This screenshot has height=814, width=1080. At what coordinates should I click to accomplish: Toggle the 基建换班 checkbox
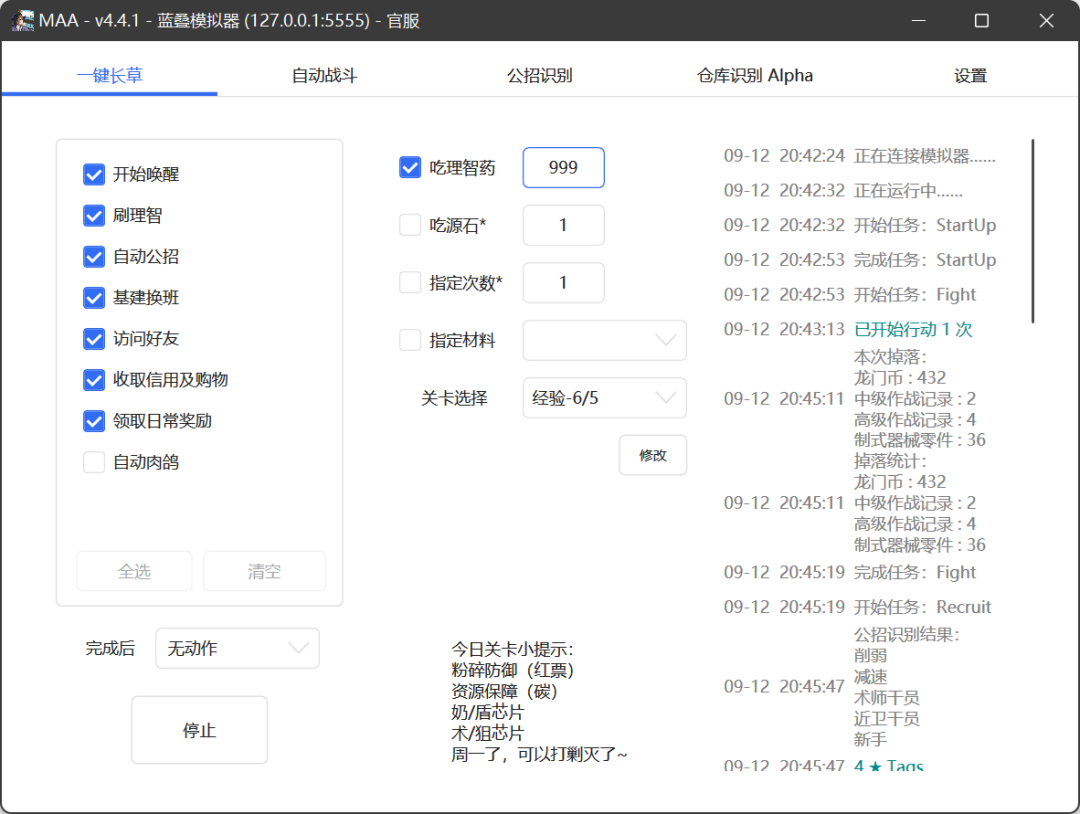click(x=94, y=298)
